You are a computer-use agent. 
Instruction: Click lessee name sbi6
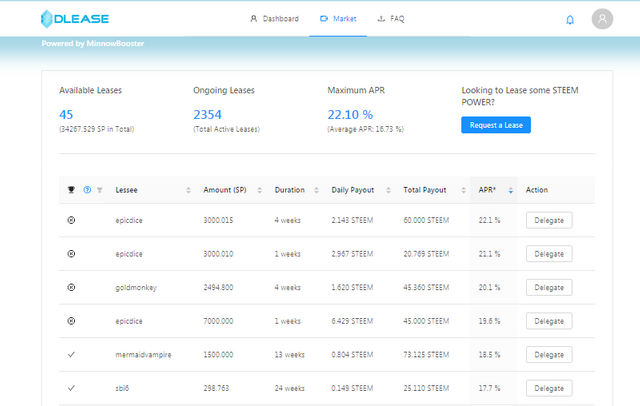[122, 388]
